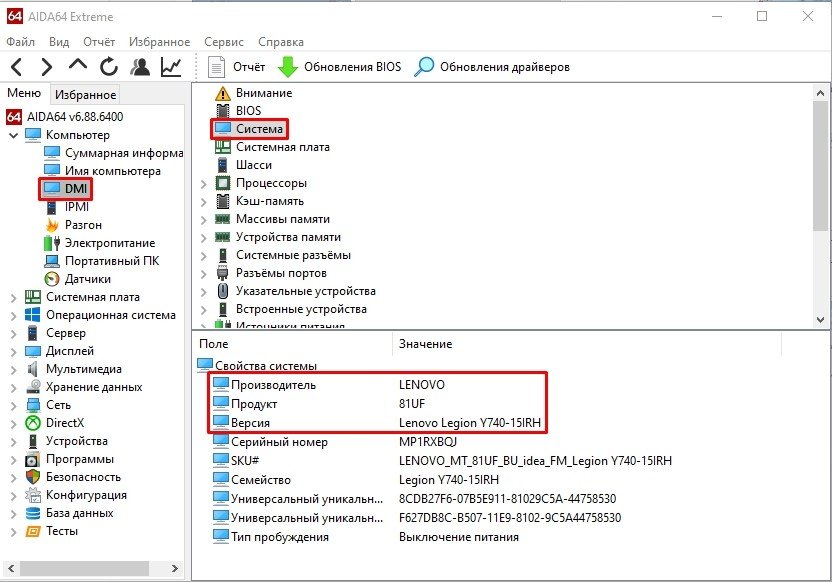Collapse the Компьютер tree node

[x=13, y=135]
